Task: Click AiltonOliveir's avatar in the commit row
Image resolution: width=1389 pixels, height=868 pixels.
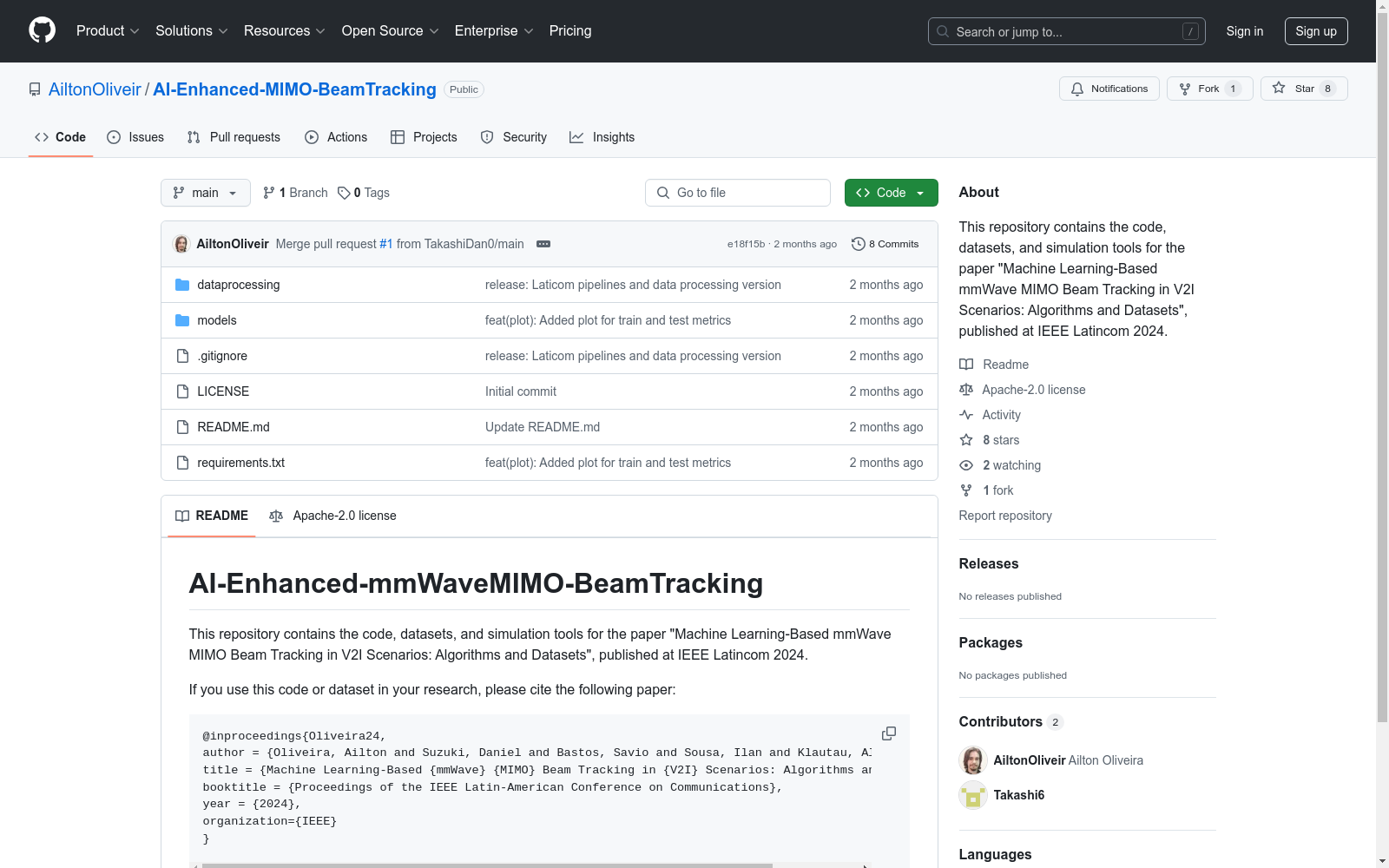Action: tap(181, 244)
